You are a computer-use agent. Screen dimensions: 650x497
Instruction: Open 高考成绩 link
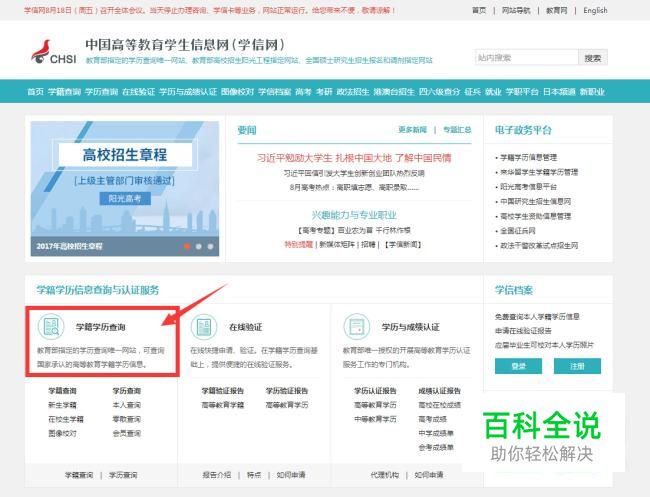[432, 419]
